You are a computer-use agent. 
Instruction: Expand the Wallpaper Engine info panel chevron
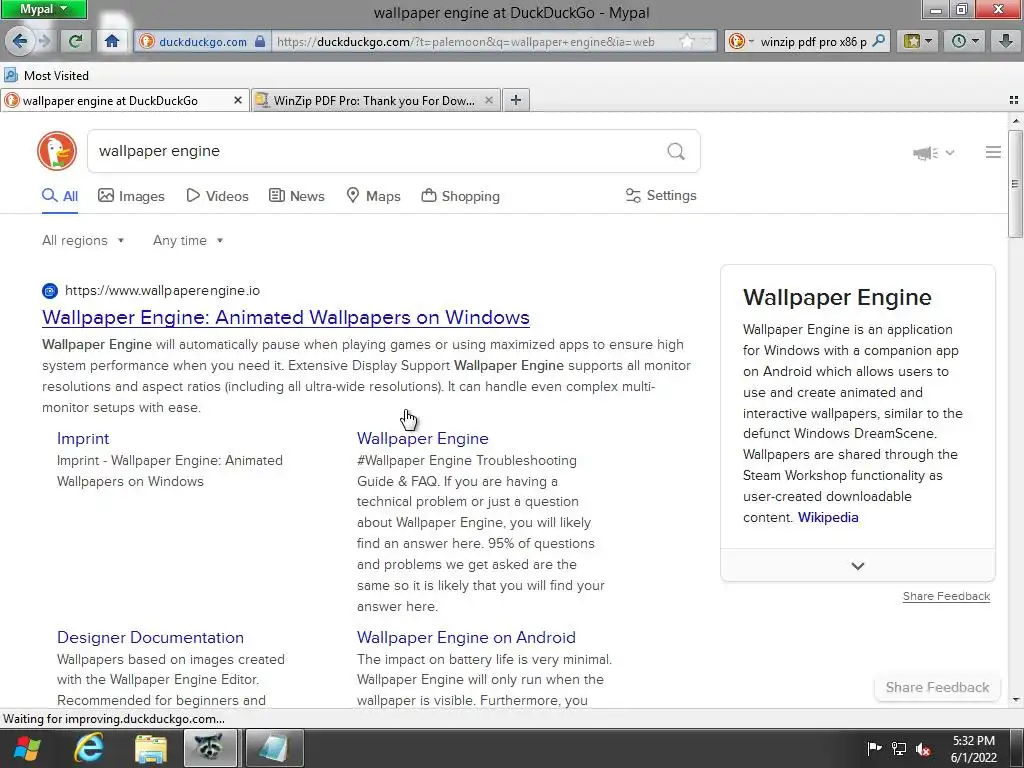857,566
